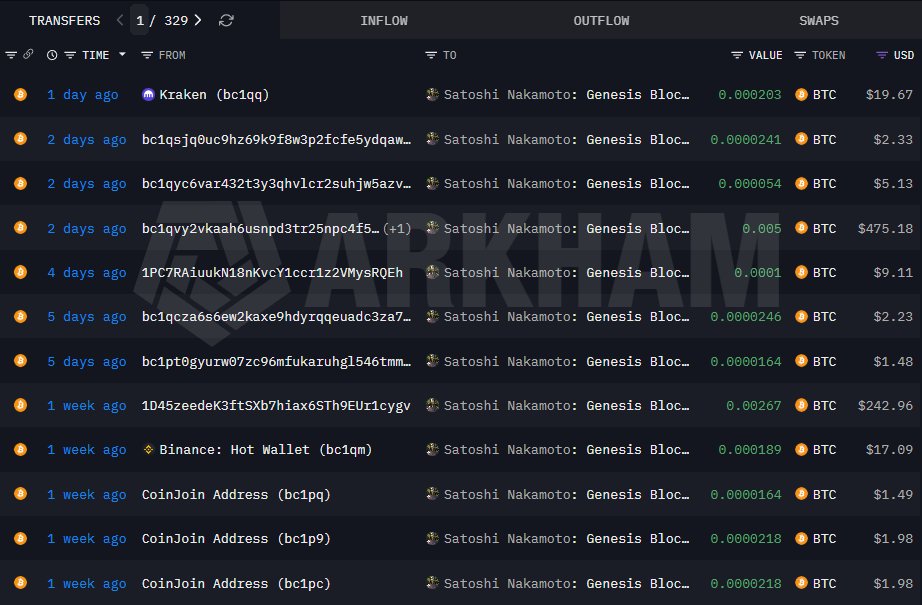Open '4 days ago' transaction link
922x605 pixels.
(86, 273)
